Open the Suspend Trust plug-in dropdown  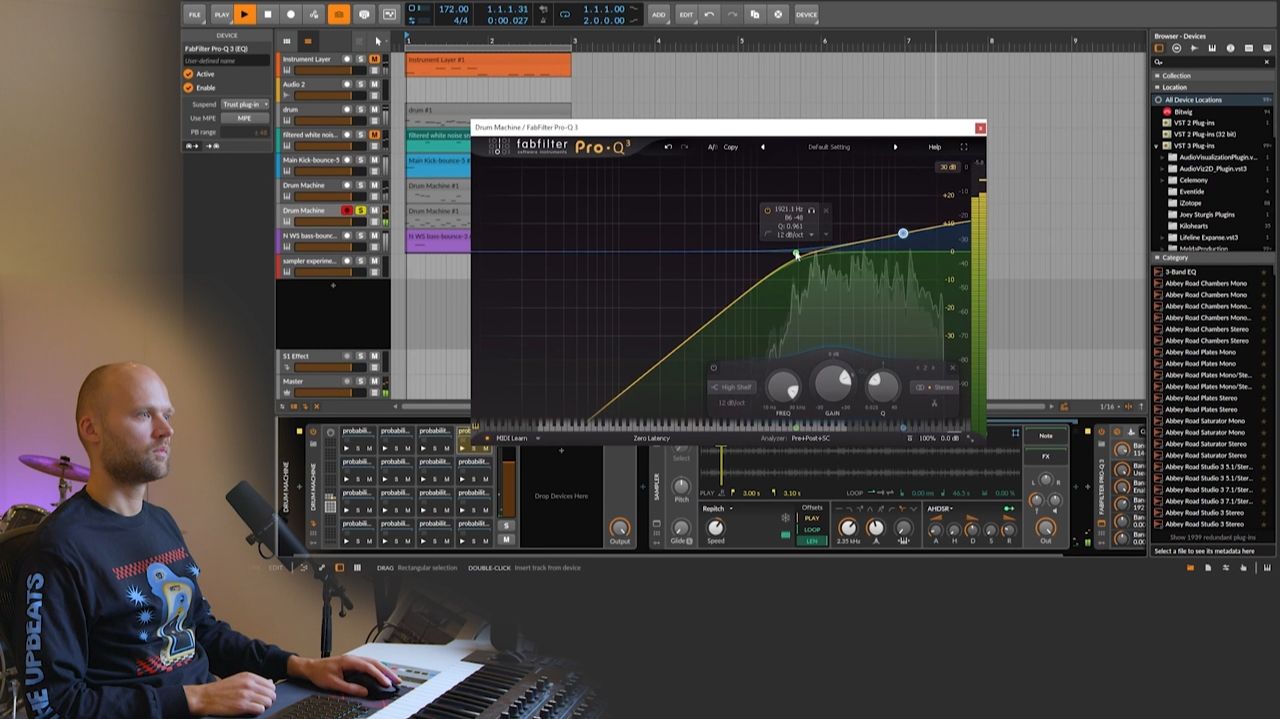tap(244, 104)
